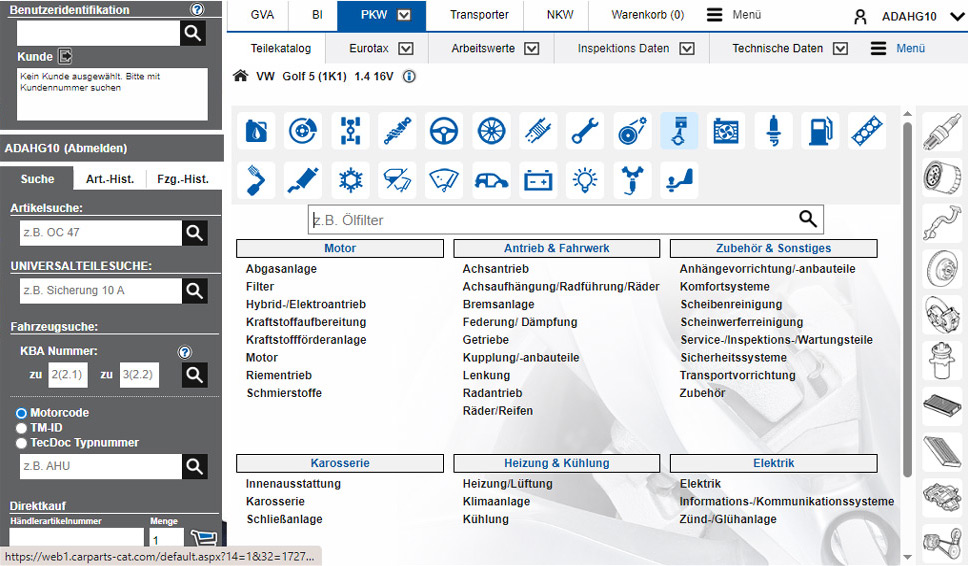Open Warenkorb (0) shopping cart
This screenshot has width=968, height=566.
(648, 15)
